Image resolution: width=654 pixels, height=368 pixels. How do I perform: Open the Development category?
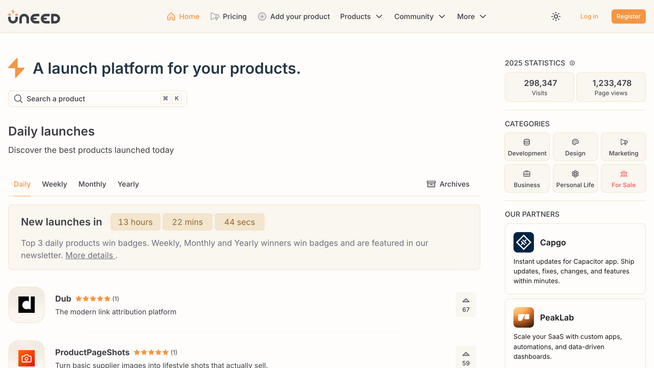[527, 147]
